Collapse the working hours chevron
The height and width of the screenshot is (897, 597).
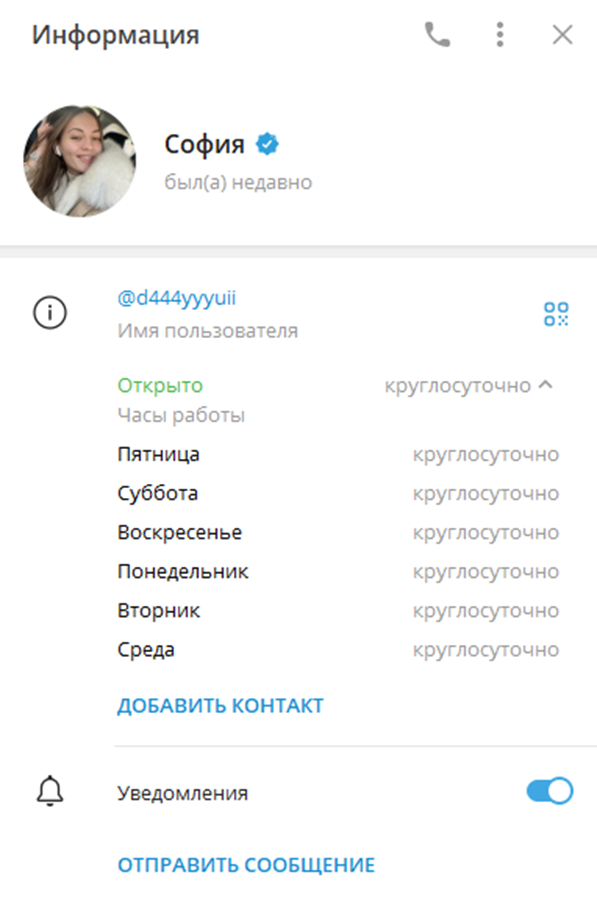[546, 385]
